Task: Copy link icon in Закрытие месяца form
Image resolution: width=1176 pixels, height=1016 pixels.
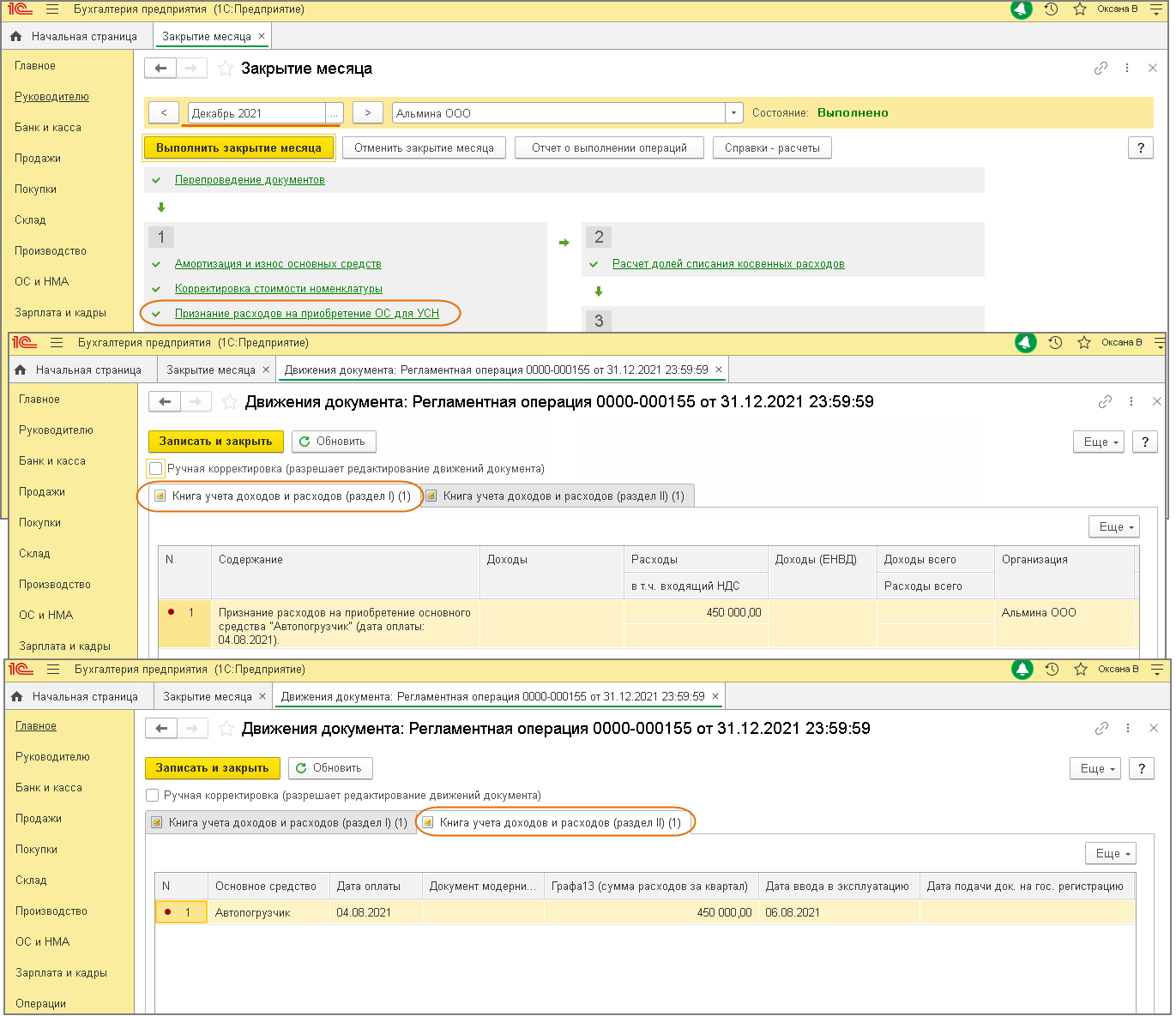Action: [1101, 69]
